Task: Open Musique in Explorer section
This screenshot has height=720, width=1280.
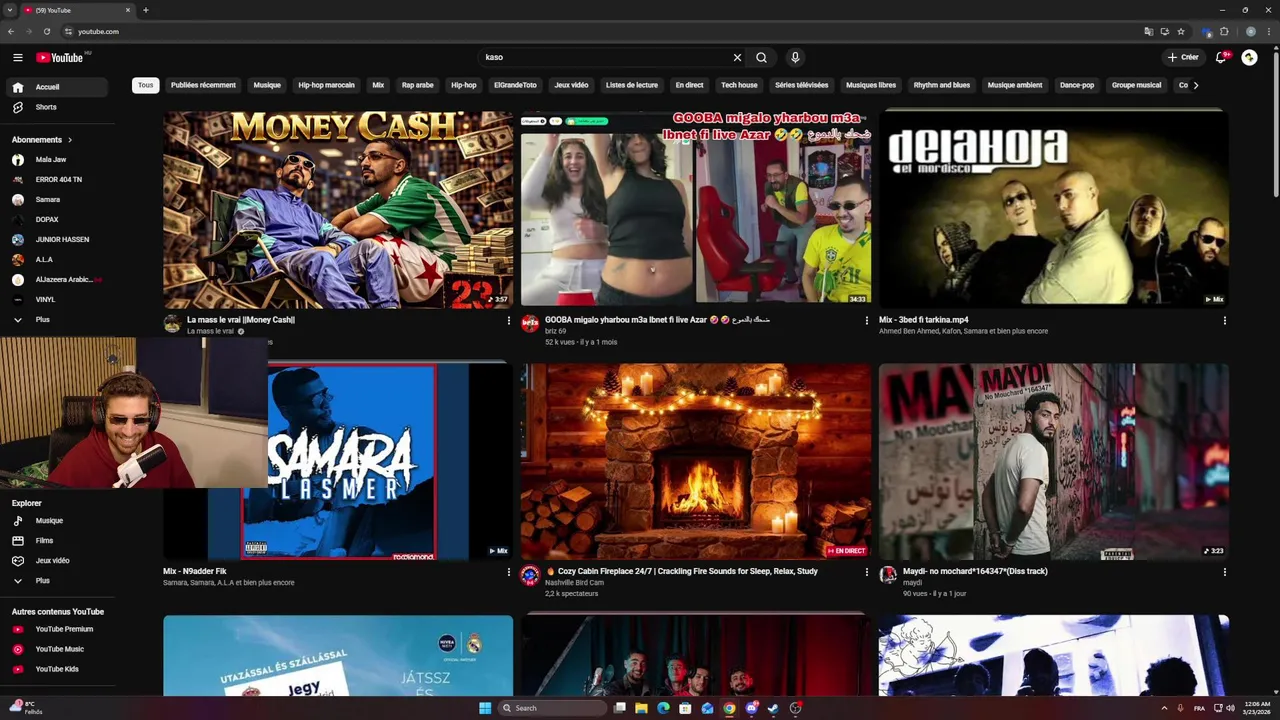Action: click(x=55, y=521)
